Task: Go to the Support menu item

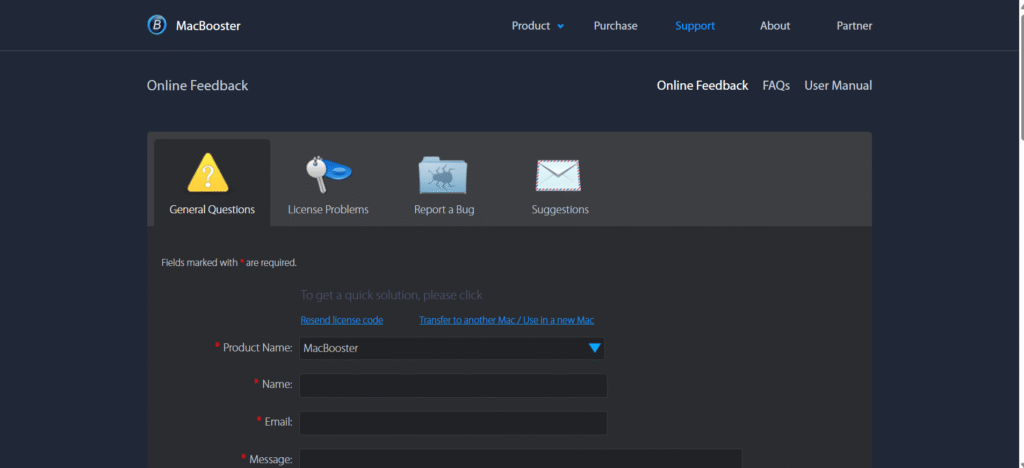Action: [x=695, y=26]
